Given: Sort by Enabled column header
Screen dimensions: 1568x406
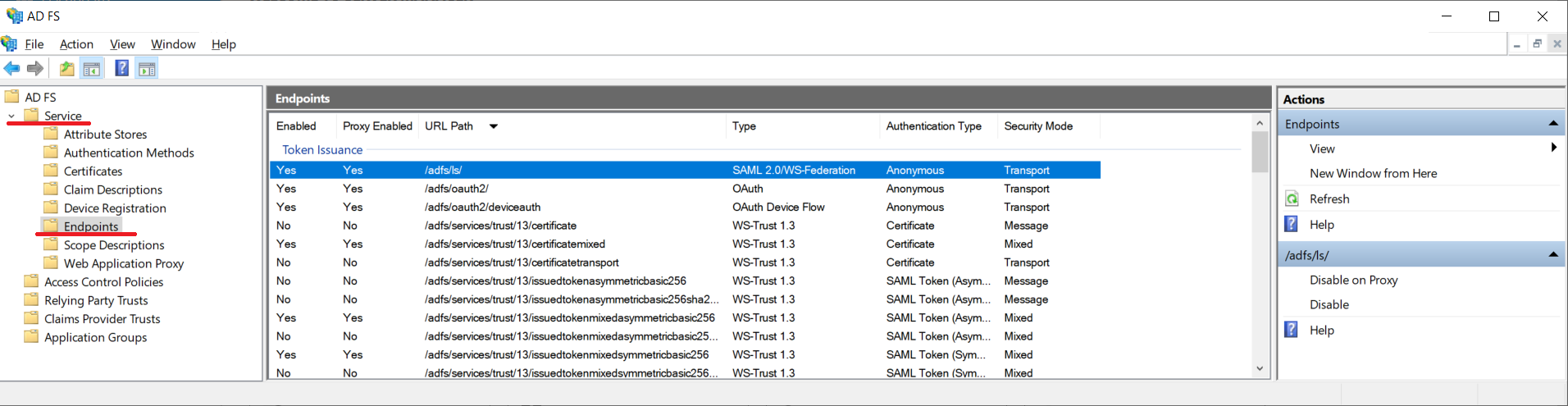Looking at the screenshot, I should 296,126.
